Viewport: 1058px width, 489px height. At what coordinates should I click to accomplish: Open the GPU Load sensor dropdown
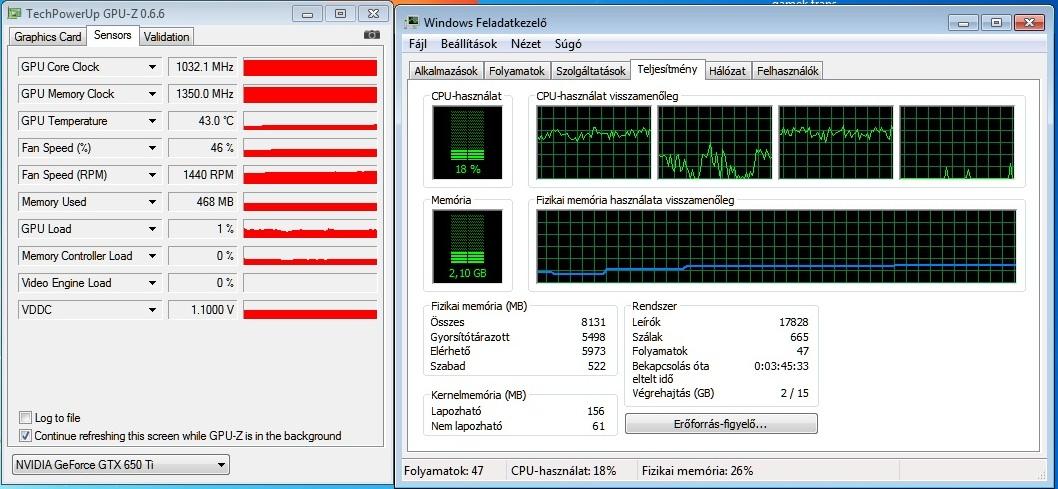(152, 229)
